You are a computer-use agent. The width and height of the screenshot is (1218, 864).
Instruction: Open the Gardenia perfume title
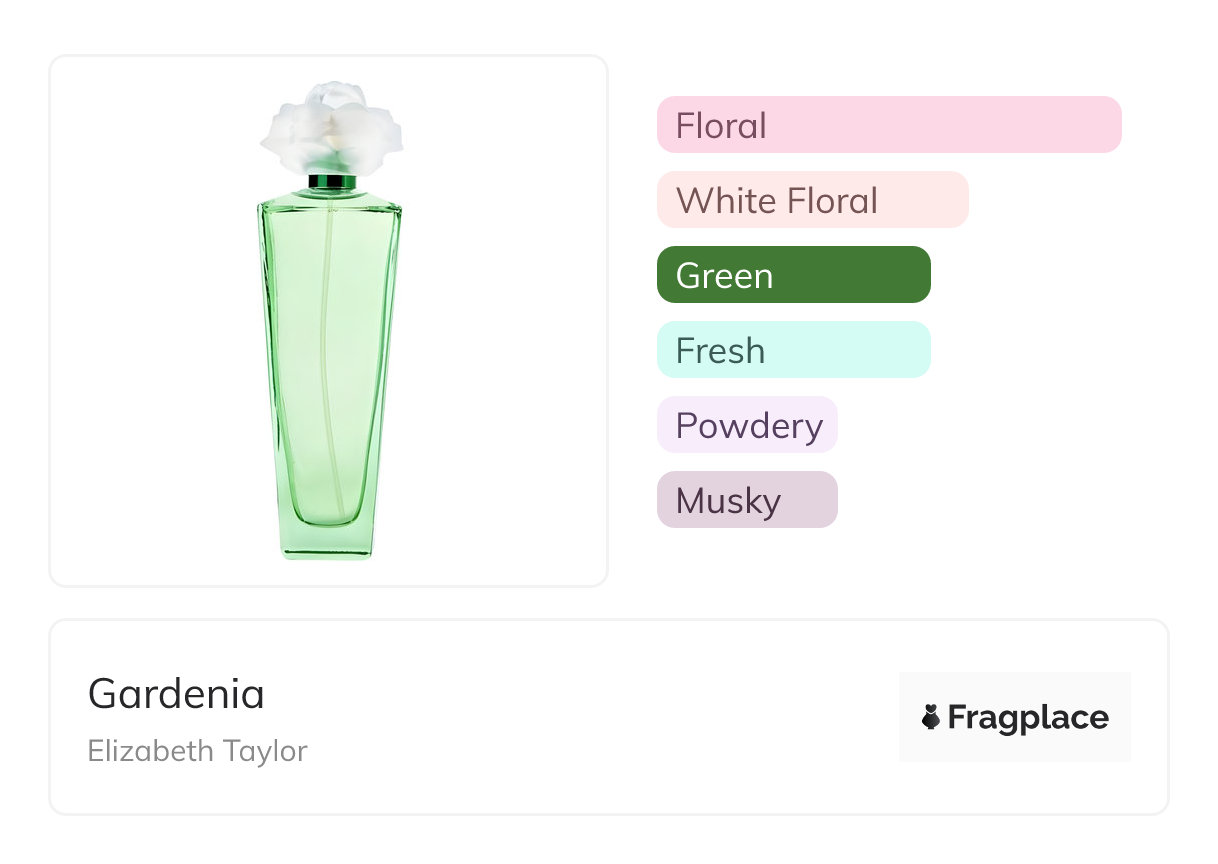[x=176, y=694]
